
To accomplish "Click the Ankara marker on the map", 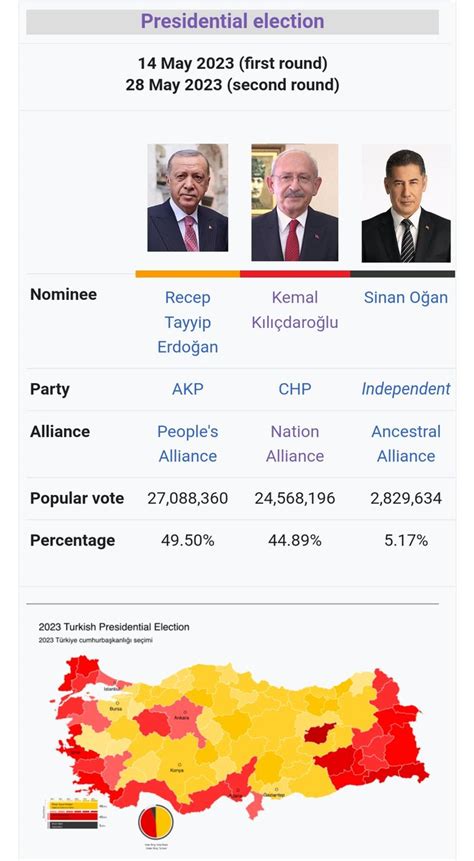I will pos(181,713).
